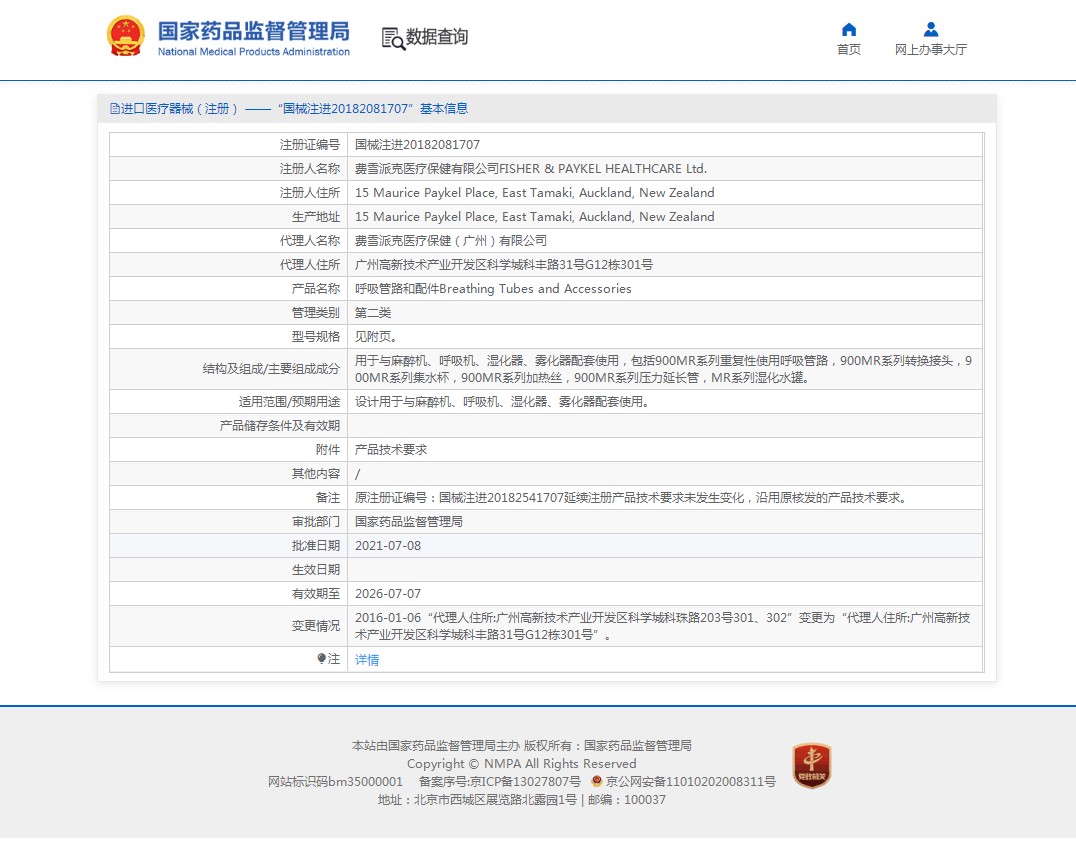Image resolution: width=1076 pixels, height=860 pixels.
Task: Click agent name 费雪派克医疗保健（广州）有限公司
Action: (x=451, y=241)
